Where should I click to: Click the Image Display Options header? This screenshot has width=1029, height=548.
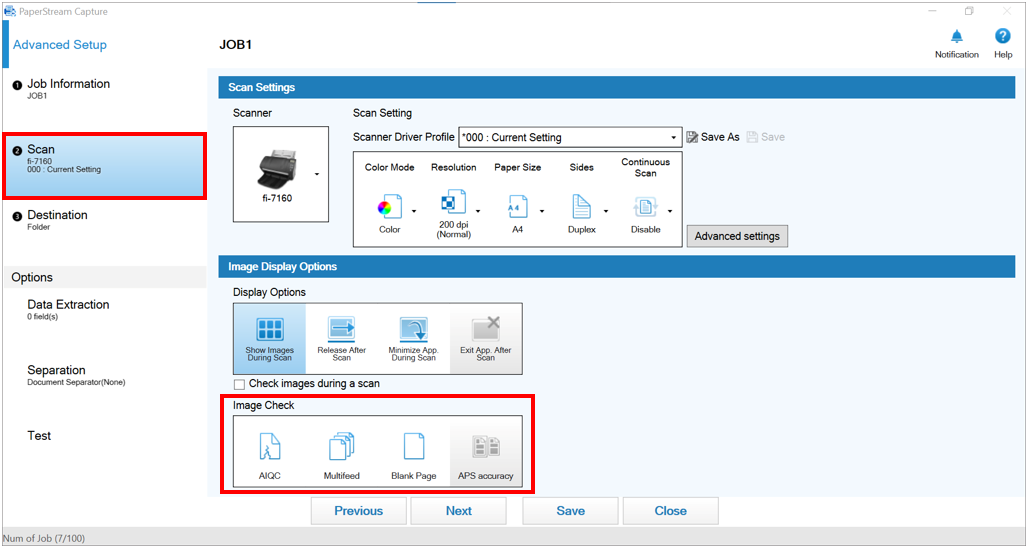[617, 266]
